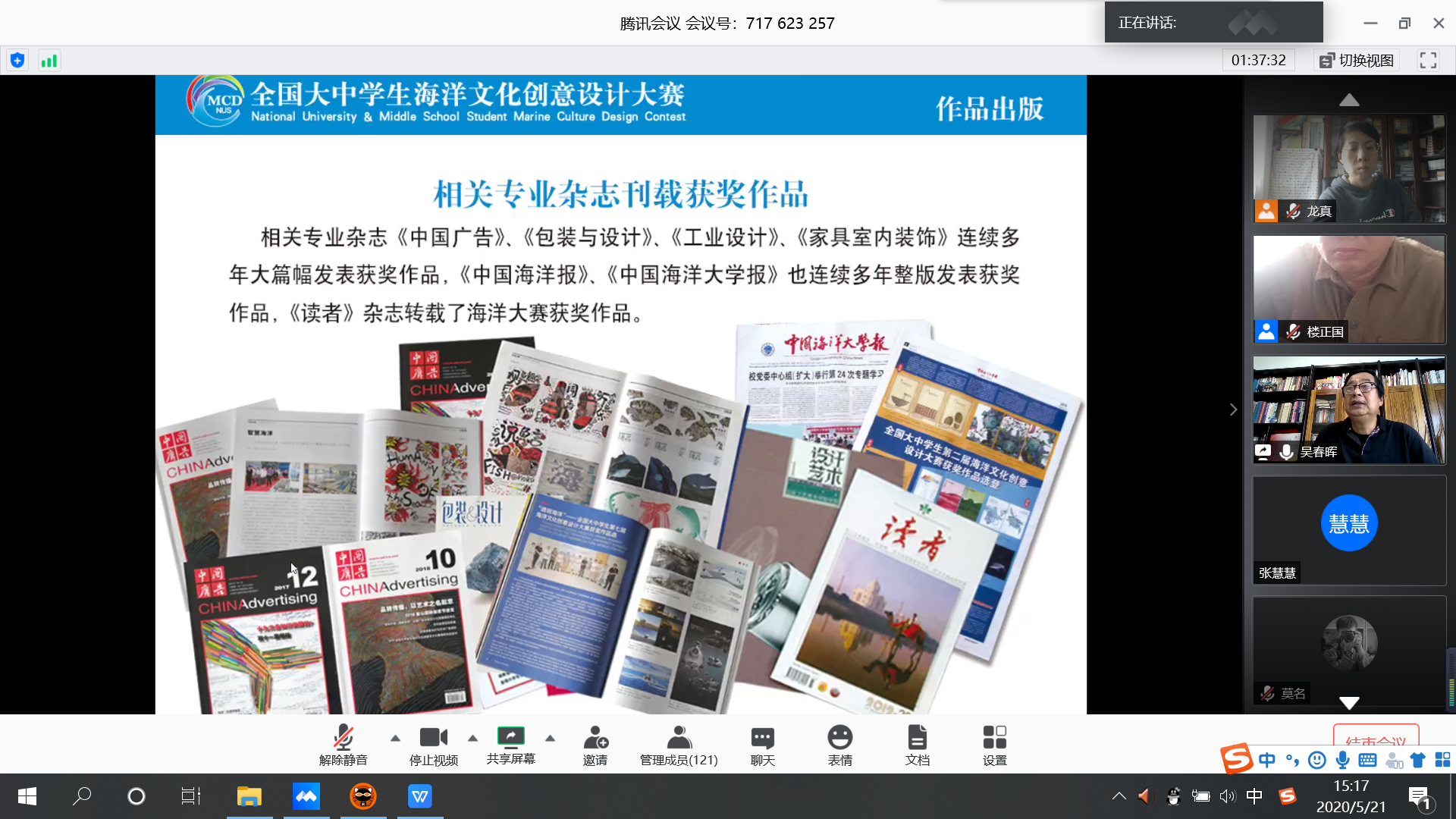
Task: Collapse participant sidebar with side chevron
Action: 1233,409
